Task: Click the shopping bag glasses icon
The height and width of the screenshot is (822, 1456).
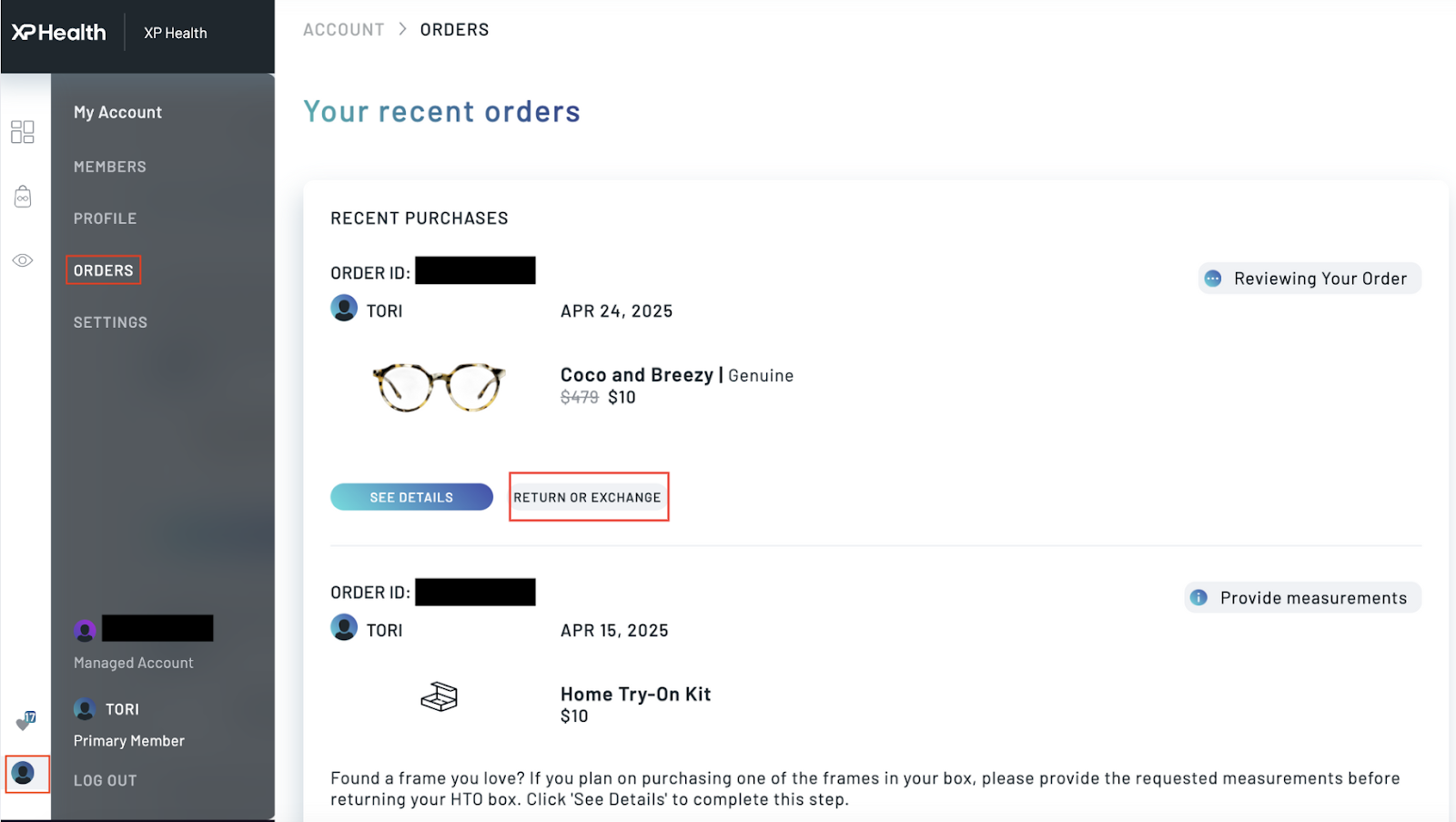Action: [x=23, y=197]
